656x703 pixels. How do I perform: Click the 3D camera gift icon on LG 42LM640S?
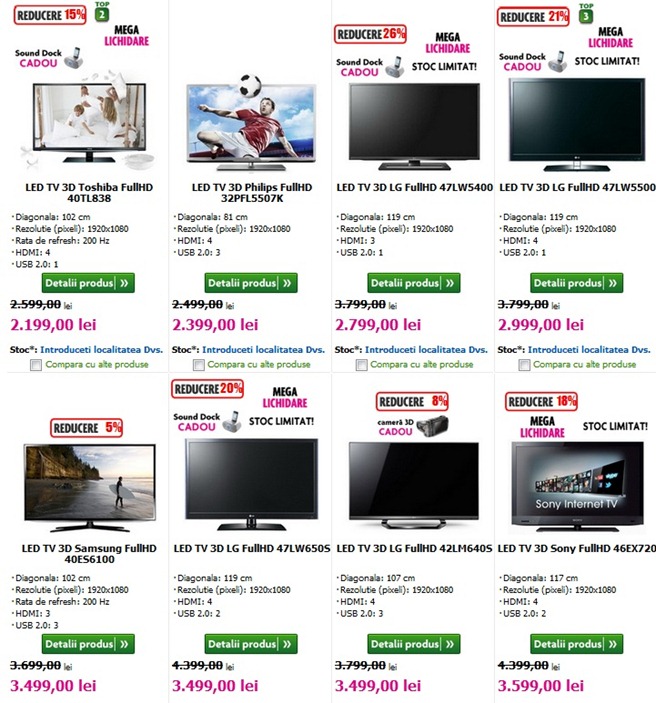433,426
